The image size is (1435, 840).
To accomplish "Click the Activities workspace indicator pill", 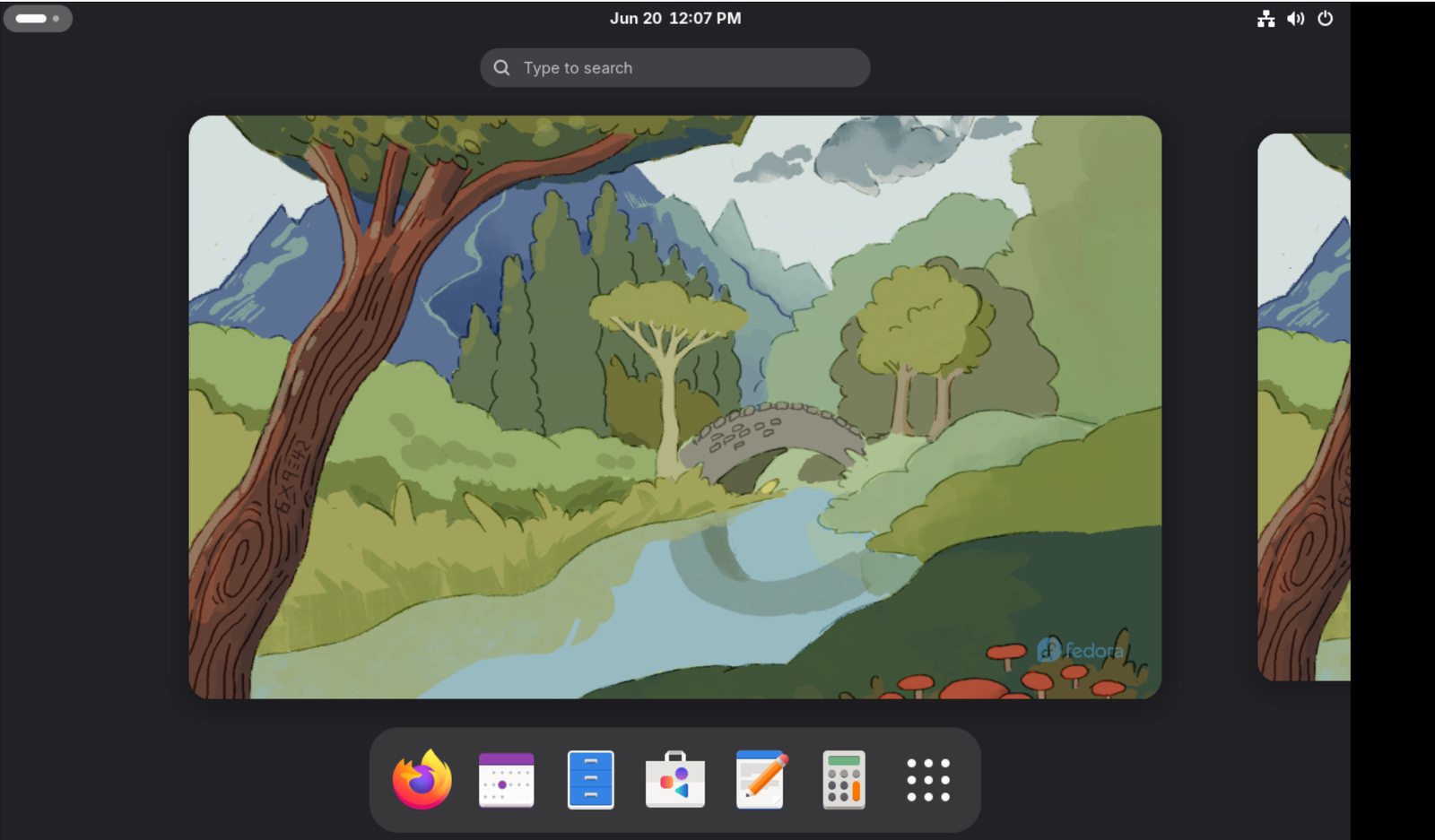I will (x=38, y=18).
